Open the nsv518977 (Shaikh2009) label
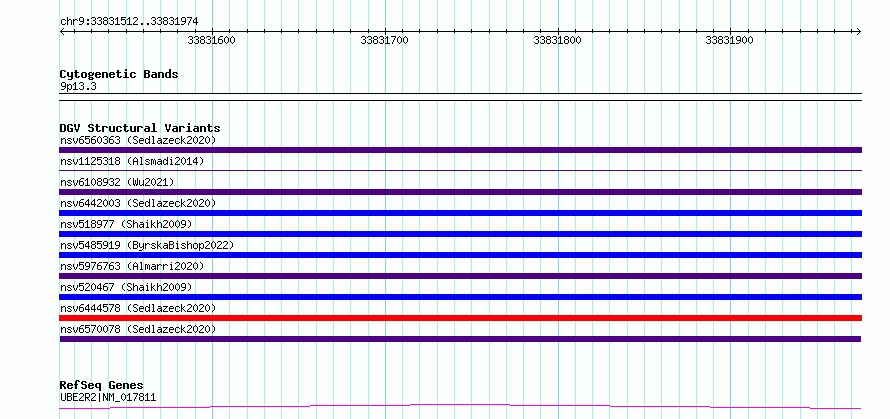Screen dimensions: 890x419 [x=126, y=224]
